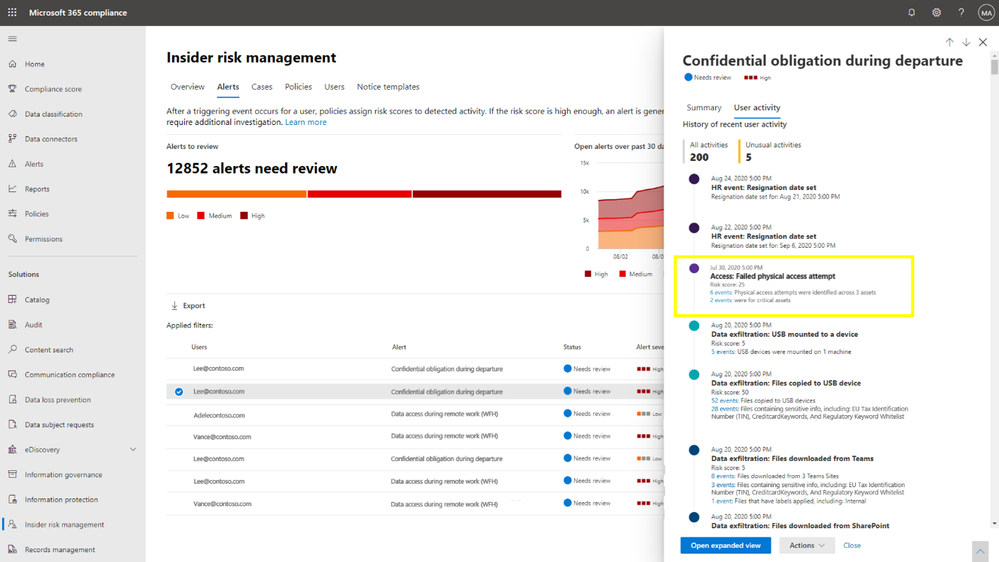Screen dimensions: 999x562
Task: Open 52 events files copied link
Action: (x=724, y=401)
